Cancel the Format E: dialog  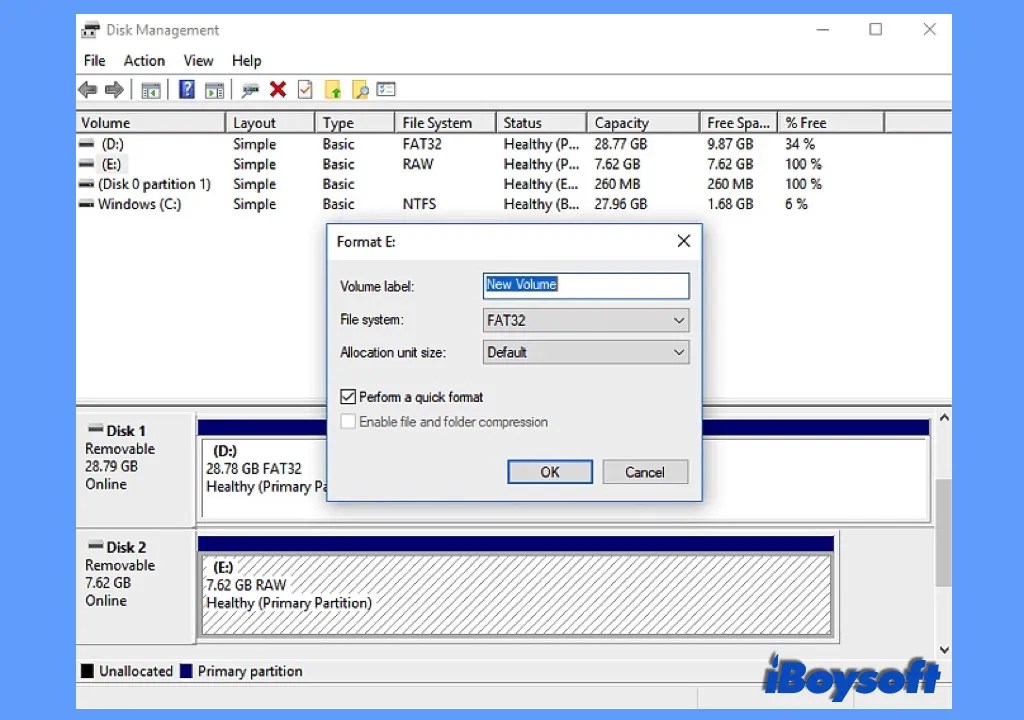click(x=645, y=471)
